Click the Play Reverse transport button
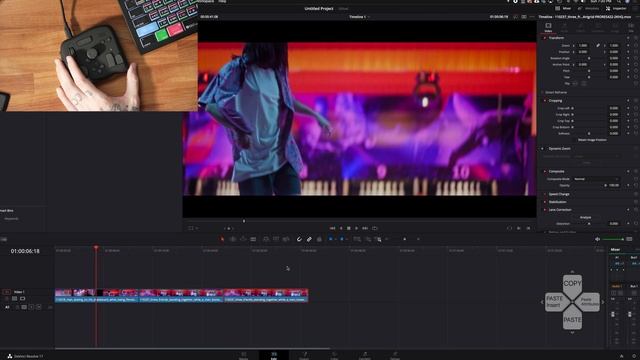 tap(341, 228)
